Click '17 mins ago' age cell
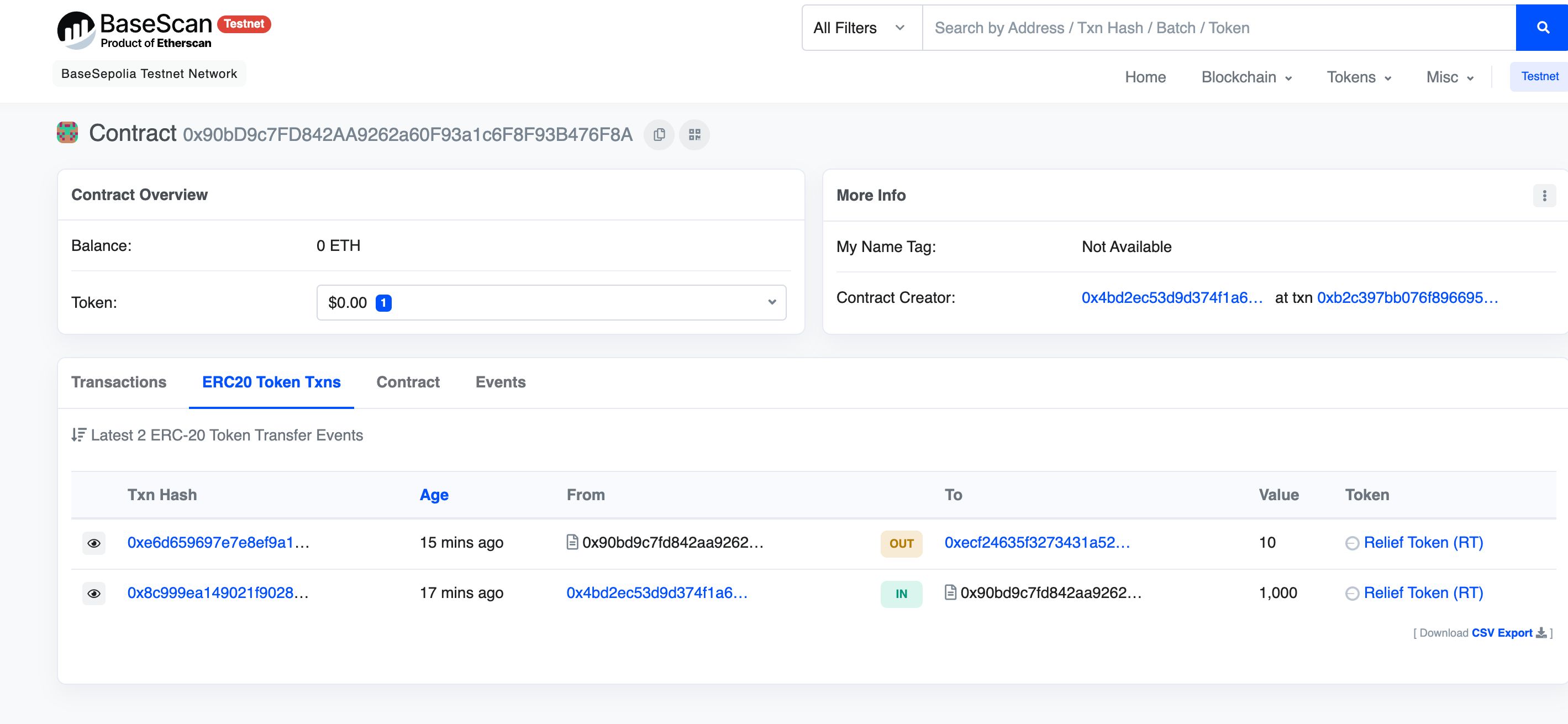Screen dimensions: 1568x724 461,593
